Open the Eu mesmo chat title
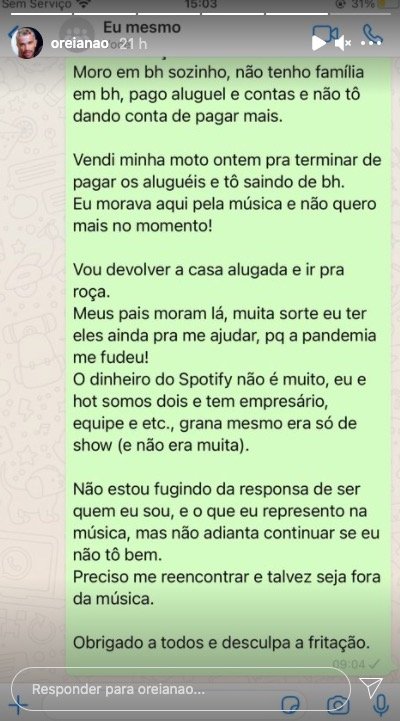400x721 pixels. pos(142,27)
